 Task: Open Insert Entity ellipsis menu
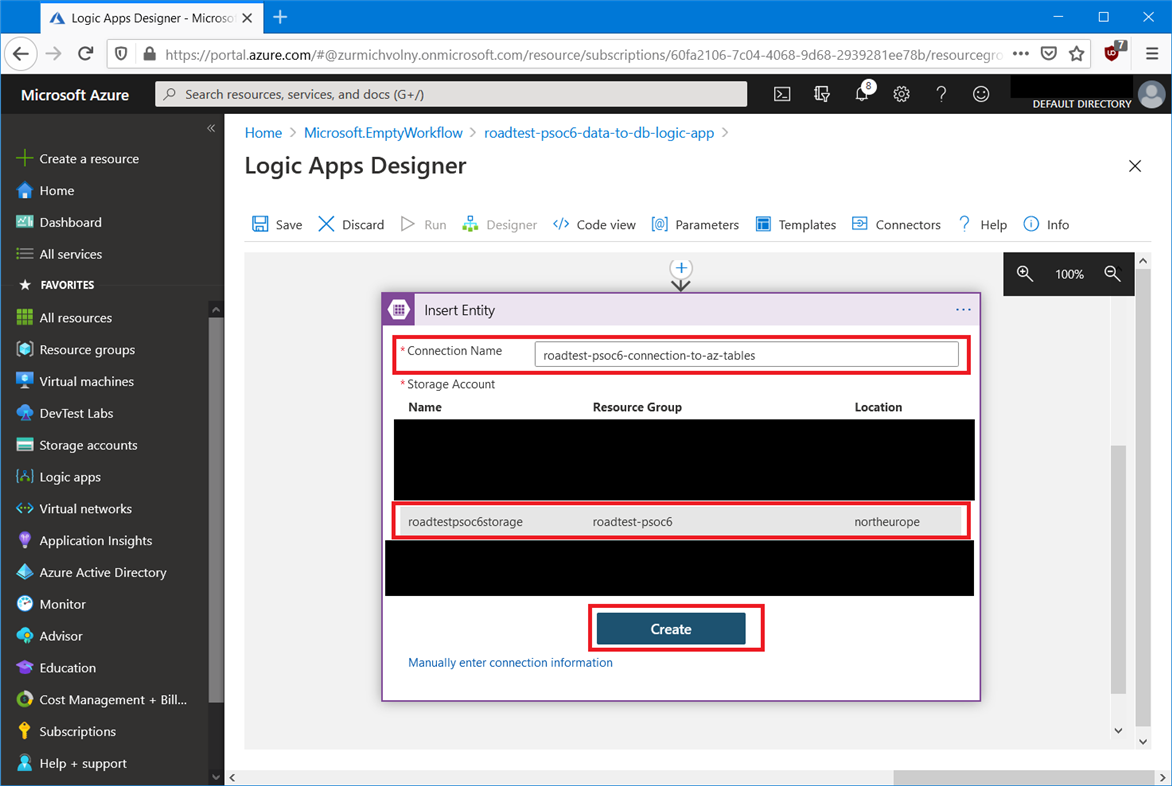[963, 310]
